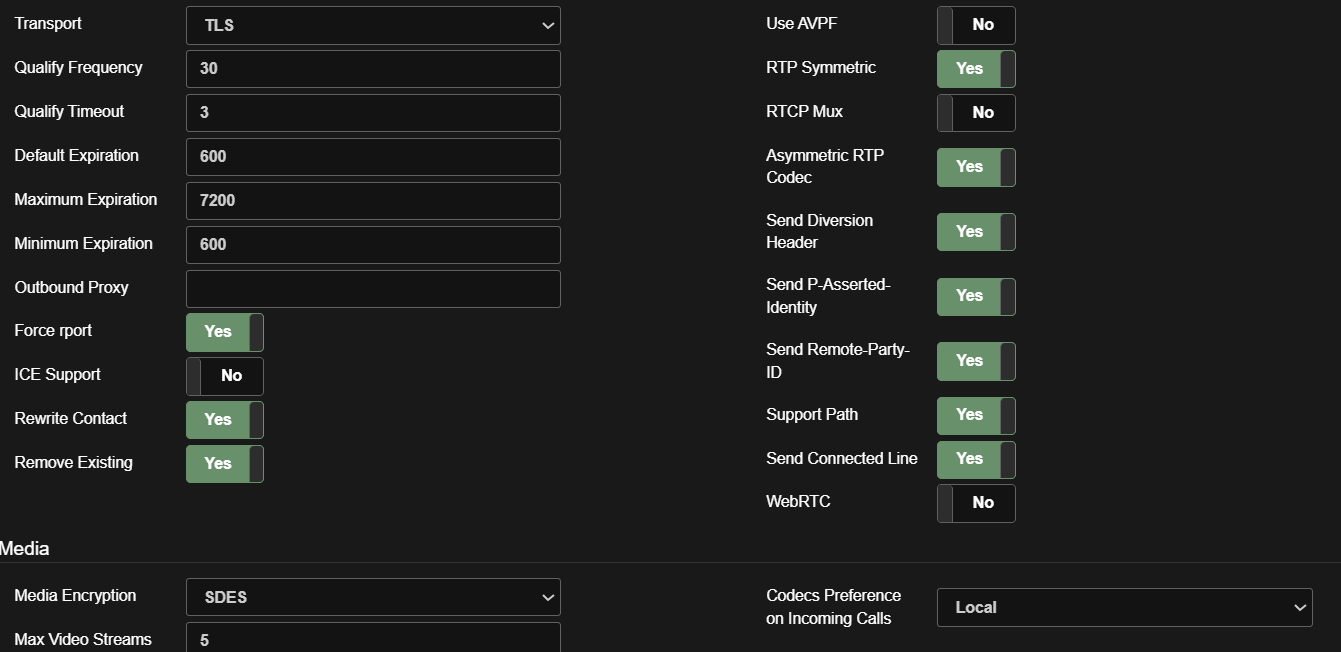Screen dimensions: 1341x652
Task: Select the Maximum Expiration input
Action: (x=372, y=201)
